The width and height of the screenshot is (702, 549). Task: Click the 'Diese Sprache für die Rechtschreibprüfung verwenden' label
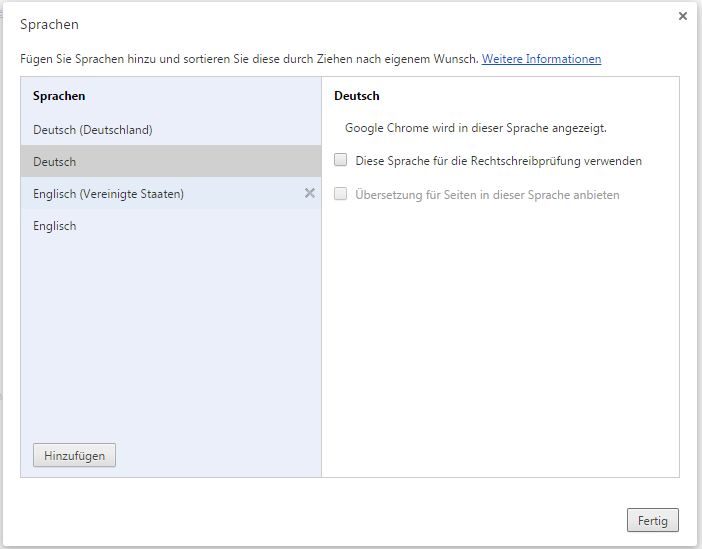click(498, 160)
